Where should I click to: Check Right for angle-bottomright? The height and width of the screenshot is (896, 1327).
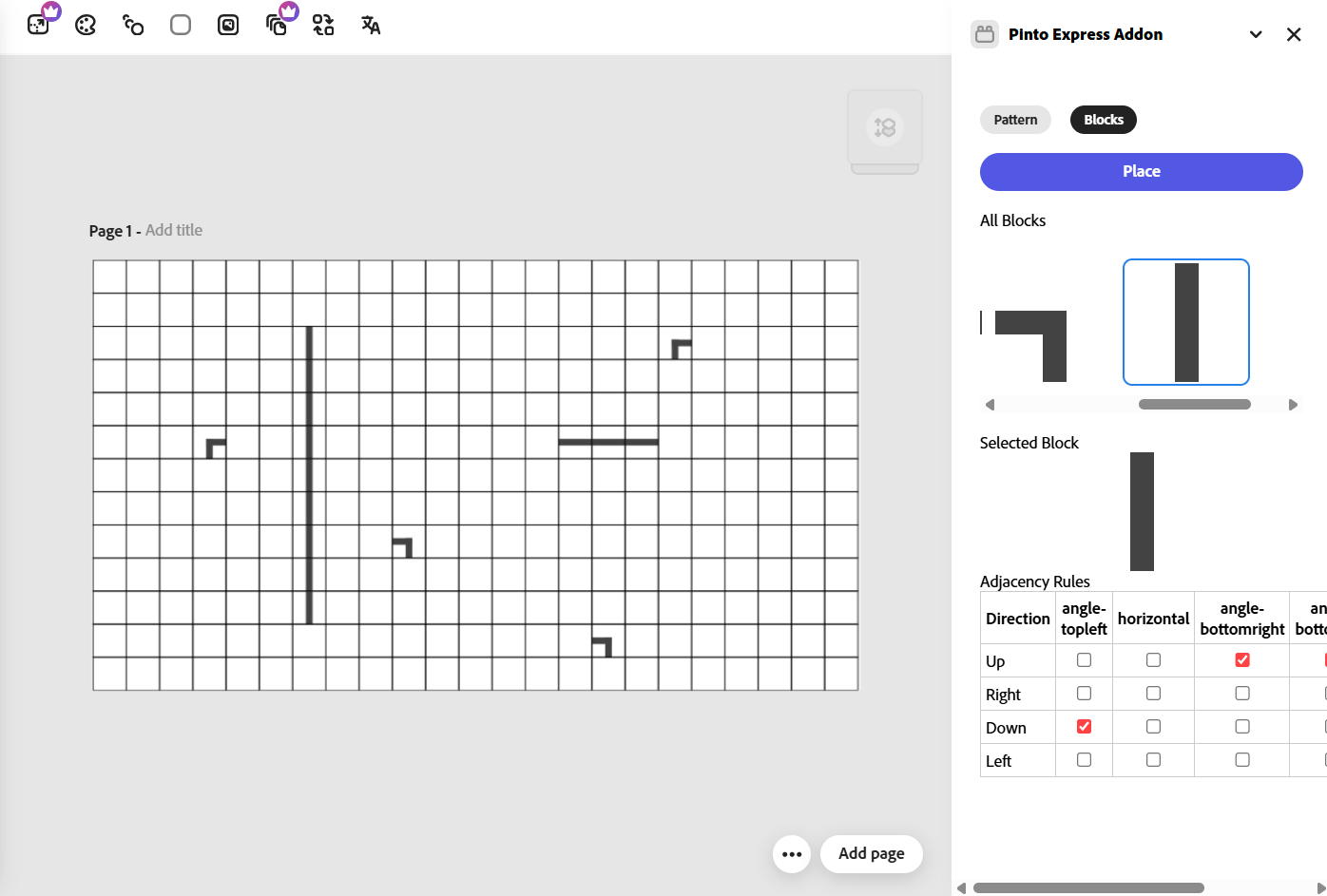[x=1242, y=693]
